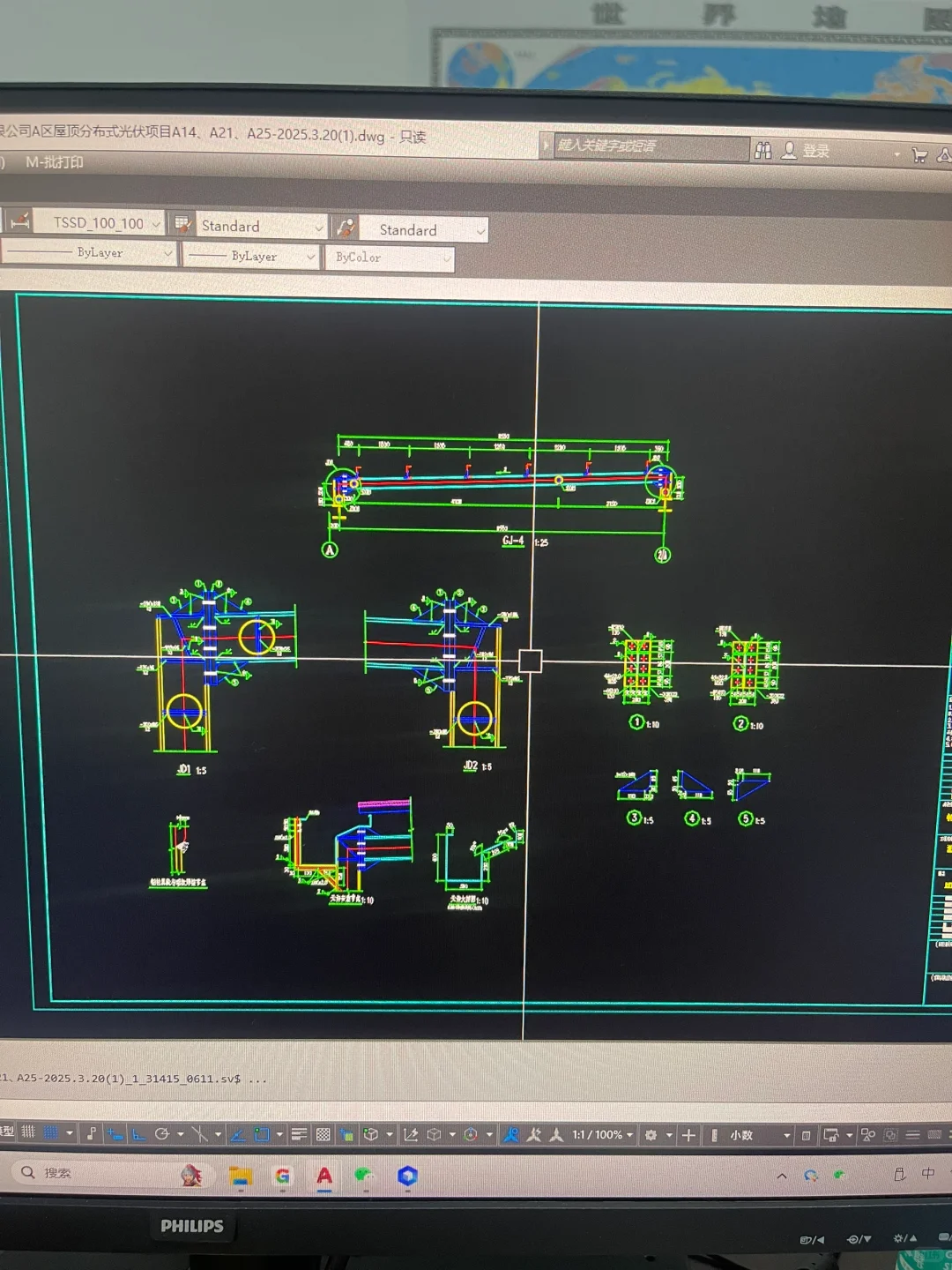
Task: Toggle object snap square icon
Action: tap(262, 1134)
